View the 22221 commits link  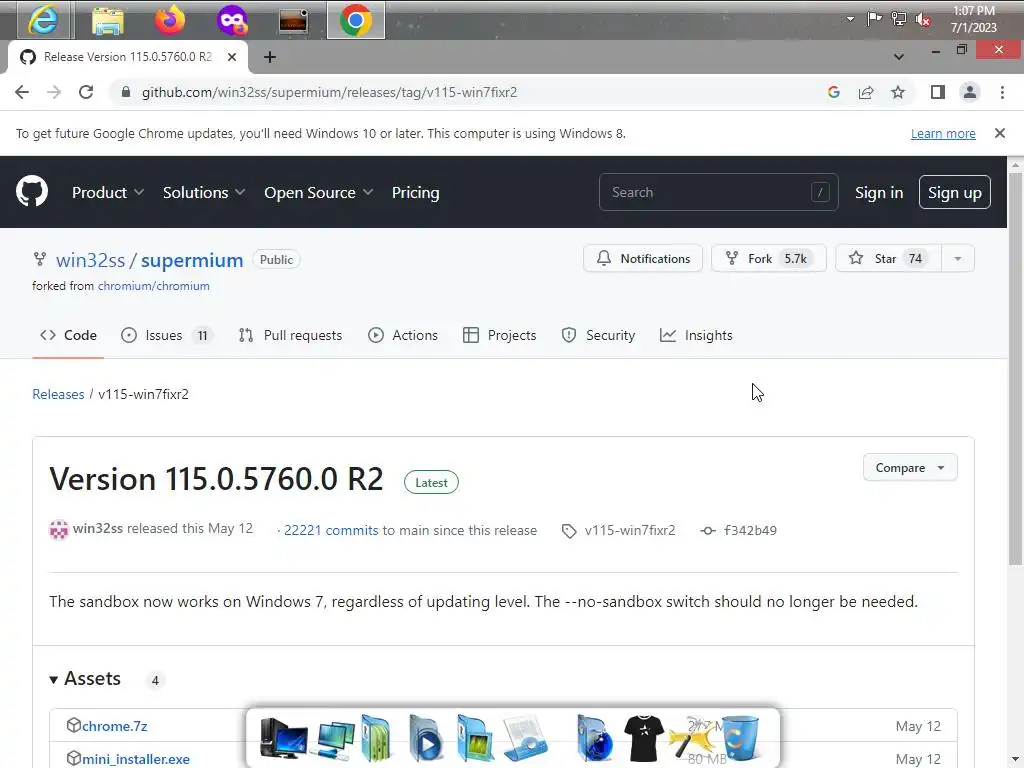click(x=330, y=530)
